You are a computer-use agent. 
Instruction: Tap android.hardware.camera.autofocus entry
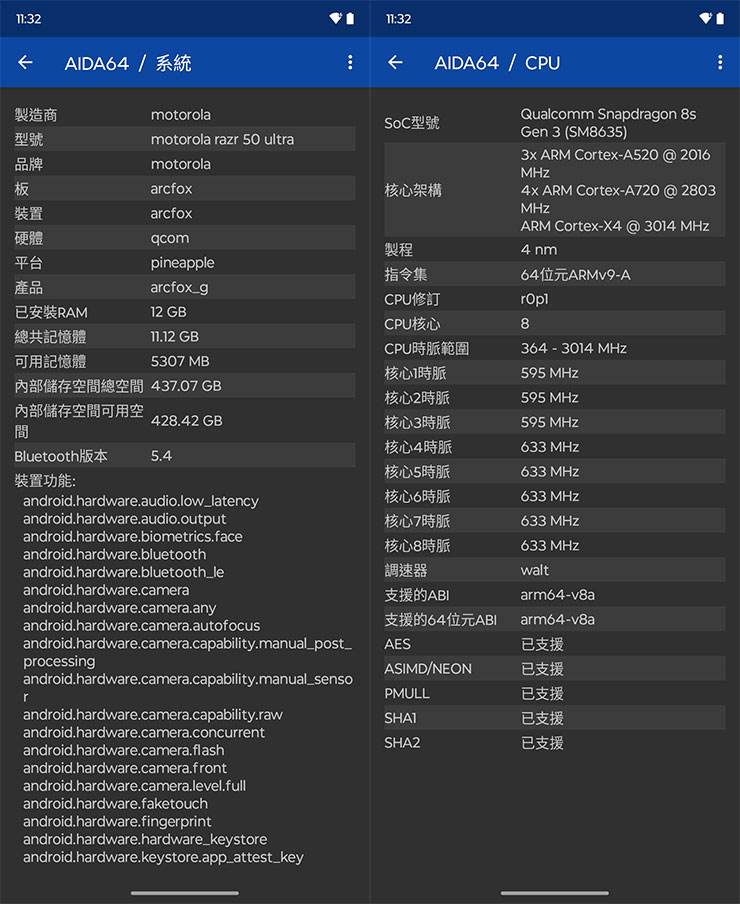point(141,625)
